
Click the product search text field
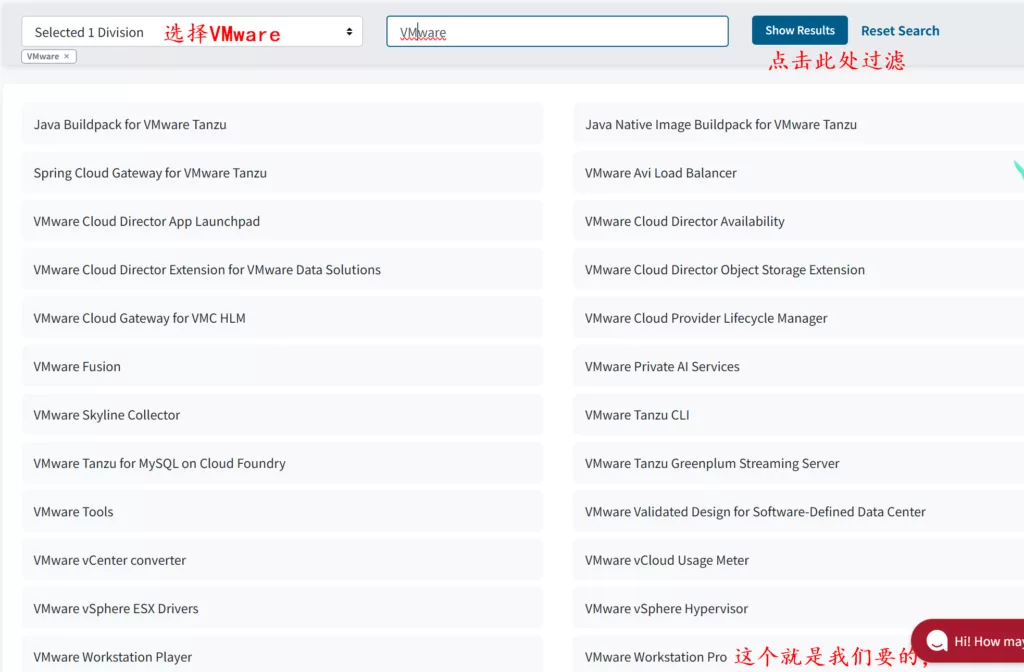[x=557, y=32]
